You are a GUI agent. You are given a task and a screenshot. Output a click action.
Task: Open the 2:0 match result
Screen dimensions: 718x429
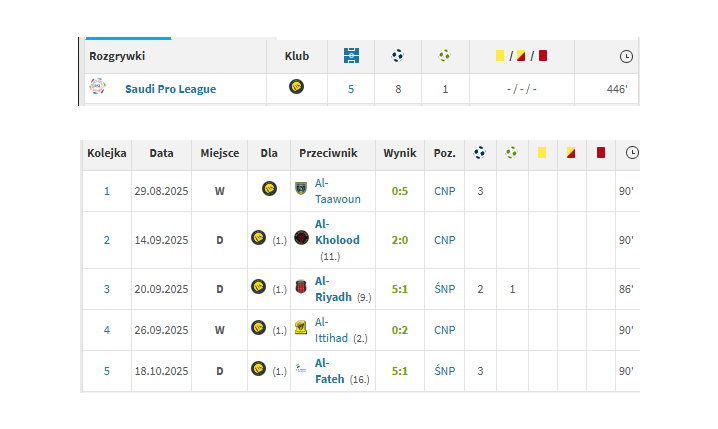pyautogui.click(x=399, y=240)
